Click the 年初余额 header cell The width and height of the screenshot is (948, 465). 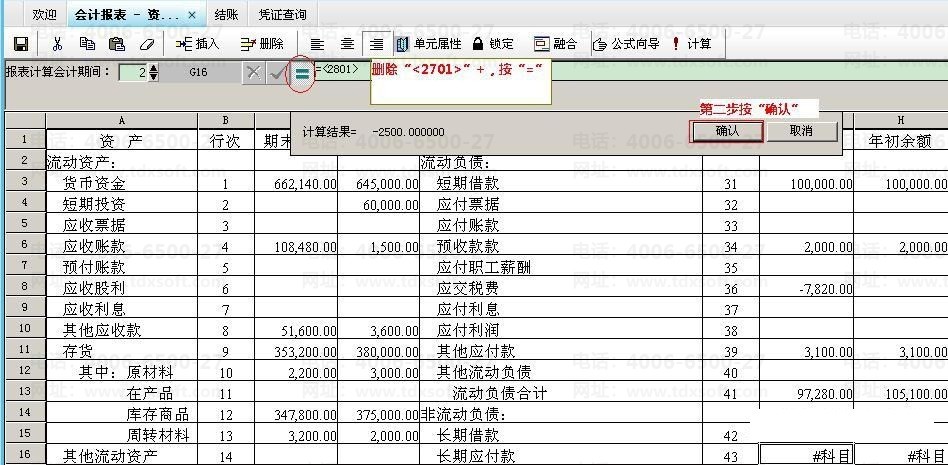coord(901,141)
